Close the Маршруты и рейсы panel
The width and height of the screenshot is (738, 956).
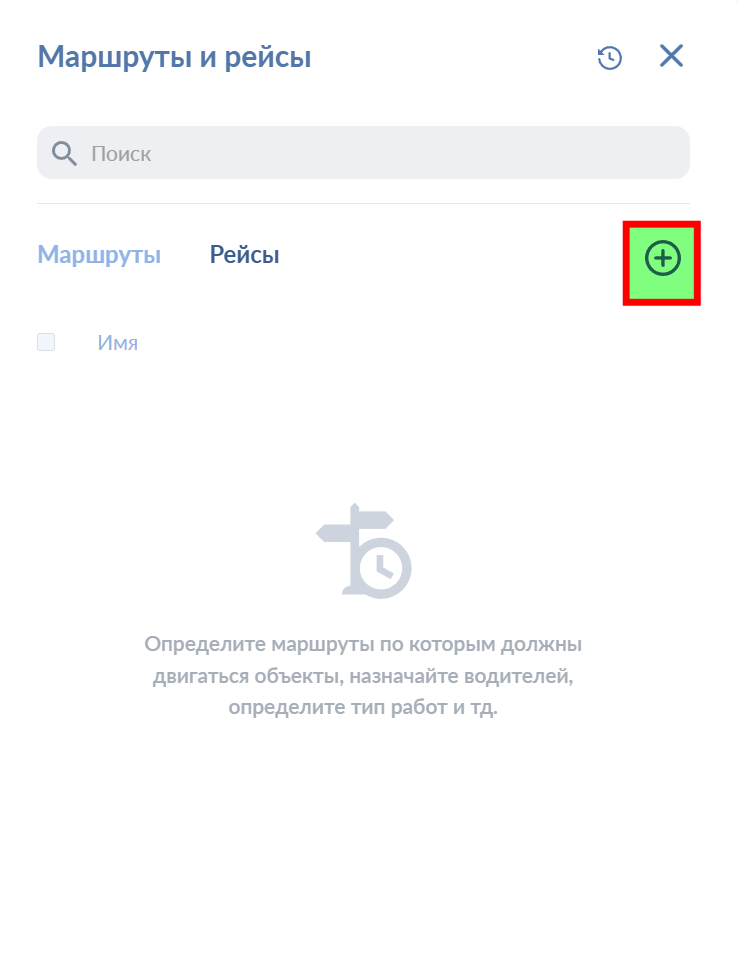click(x=671, y=56)
